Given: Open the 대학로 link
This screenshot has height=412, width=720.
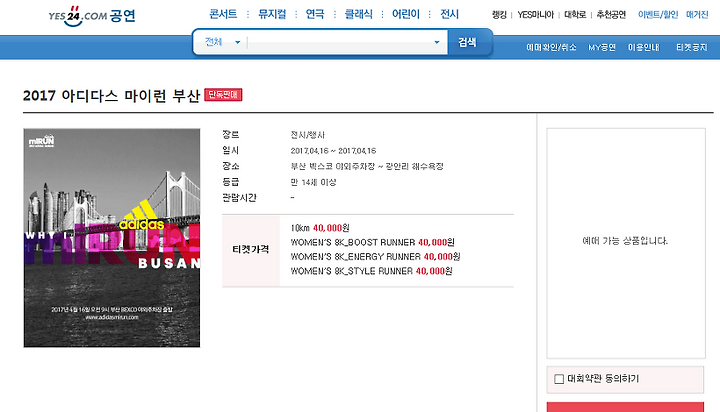Looking at the screenshot, I should point(575,15).
